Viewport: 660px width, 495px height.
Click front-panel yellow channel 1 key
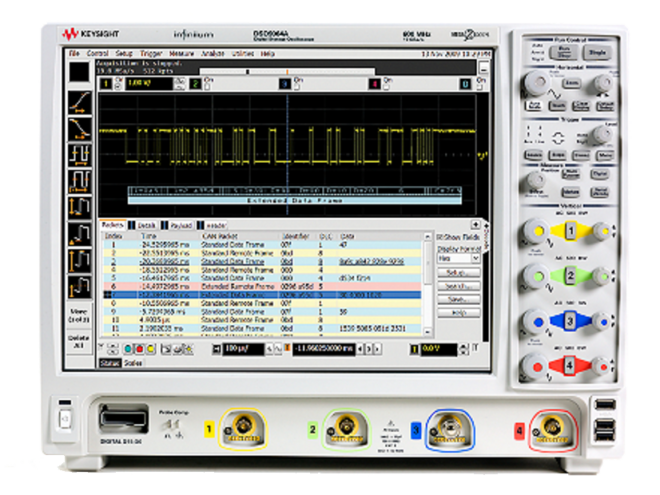tap(571, 231)
